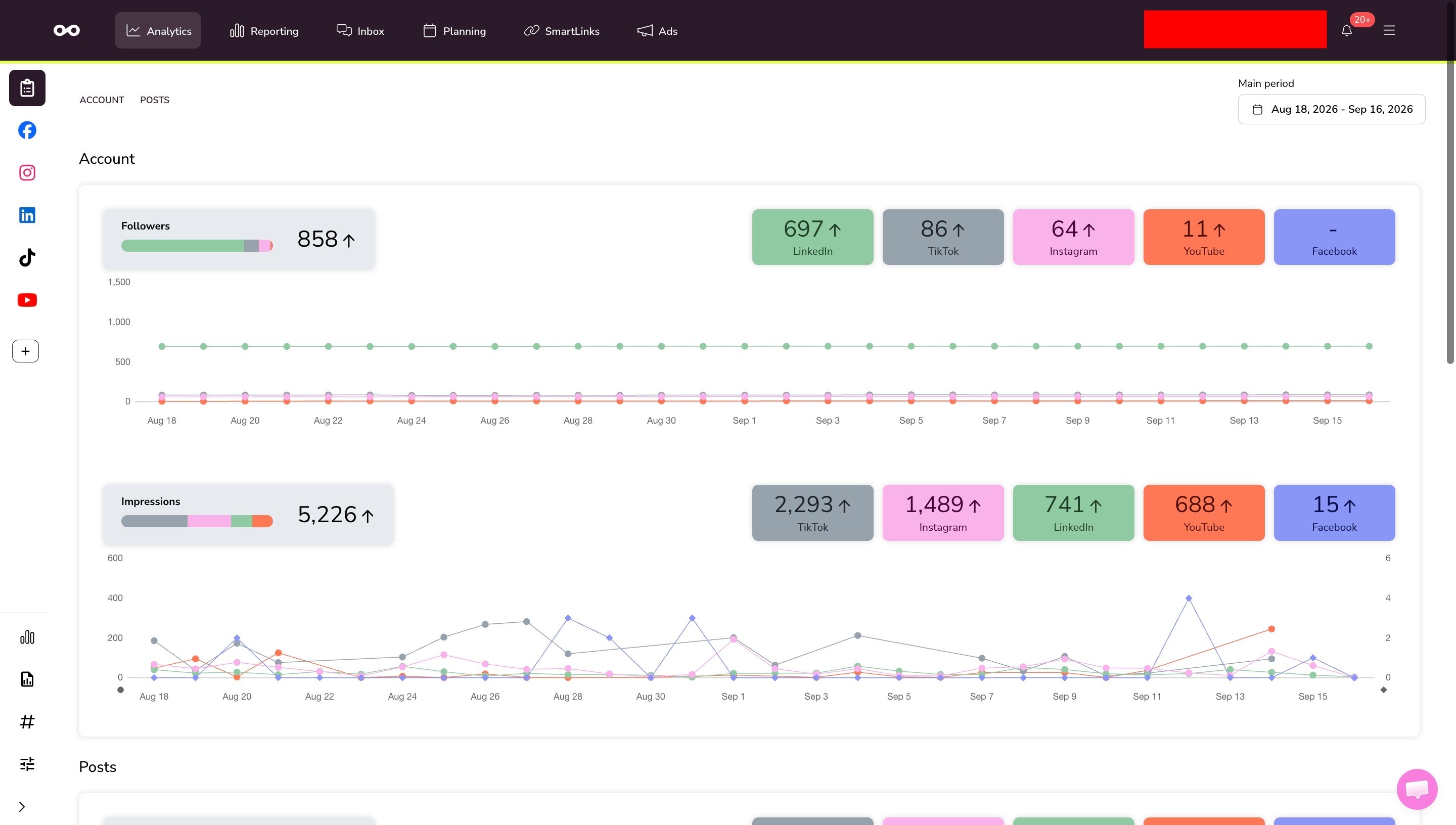1456x825 pixels.
Task: Expand the sidebar with chevron arrow
Action: click(22, 807)
